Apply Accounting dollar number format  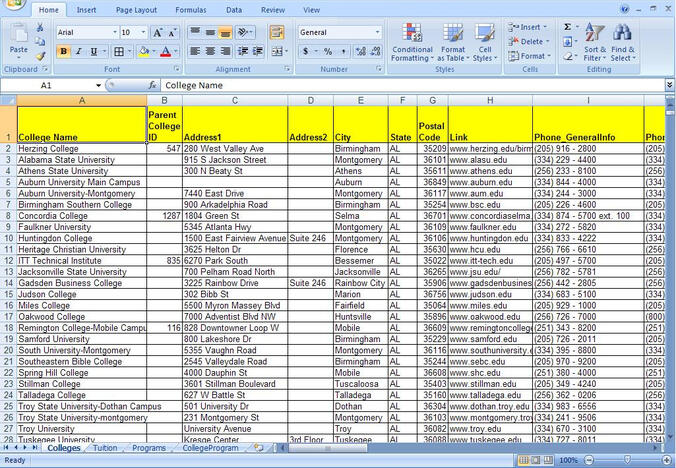click(x=305, y=52)
